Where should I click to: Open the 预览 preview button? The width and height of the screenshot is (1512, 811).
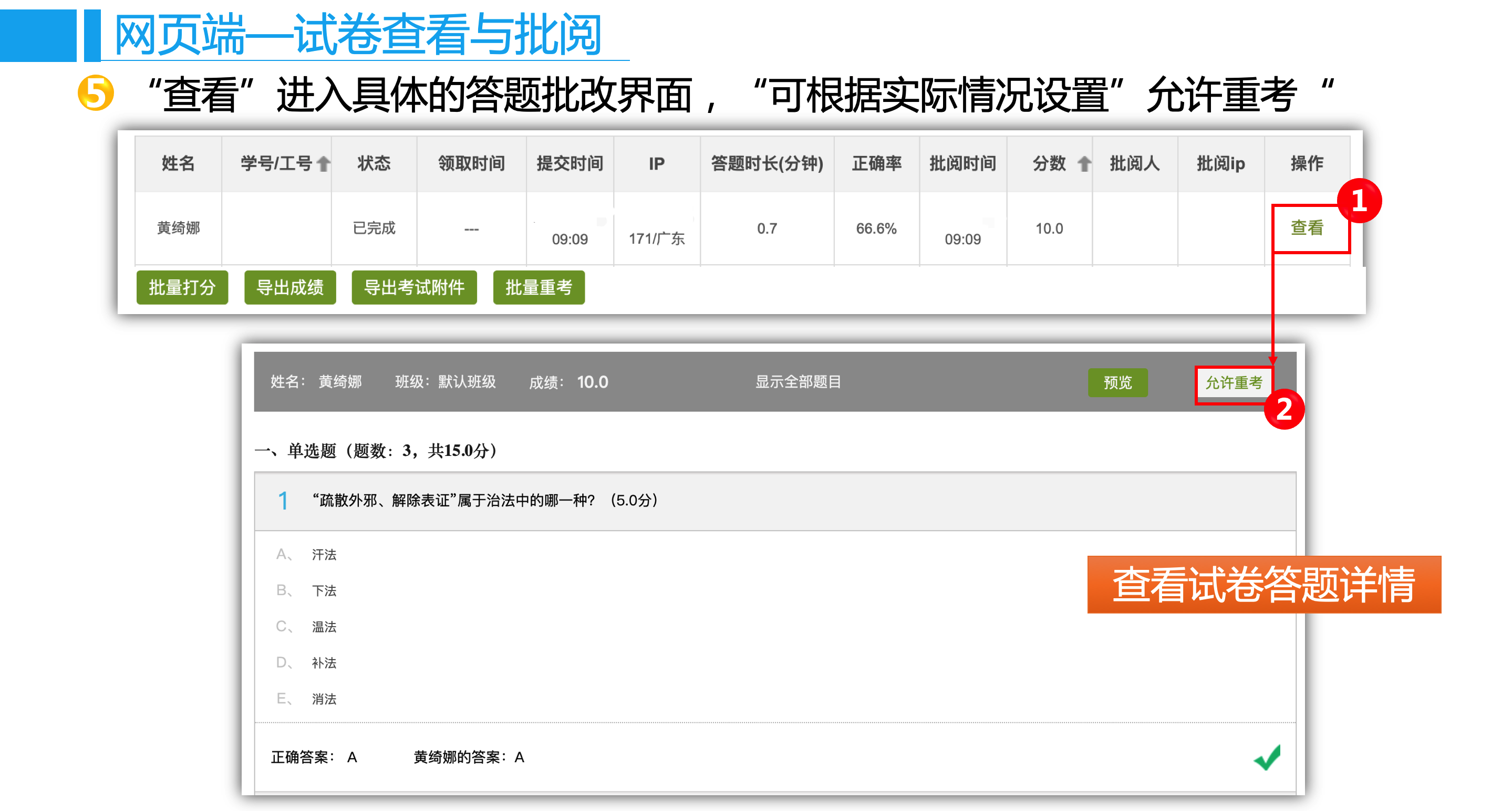coord(1117,382)
